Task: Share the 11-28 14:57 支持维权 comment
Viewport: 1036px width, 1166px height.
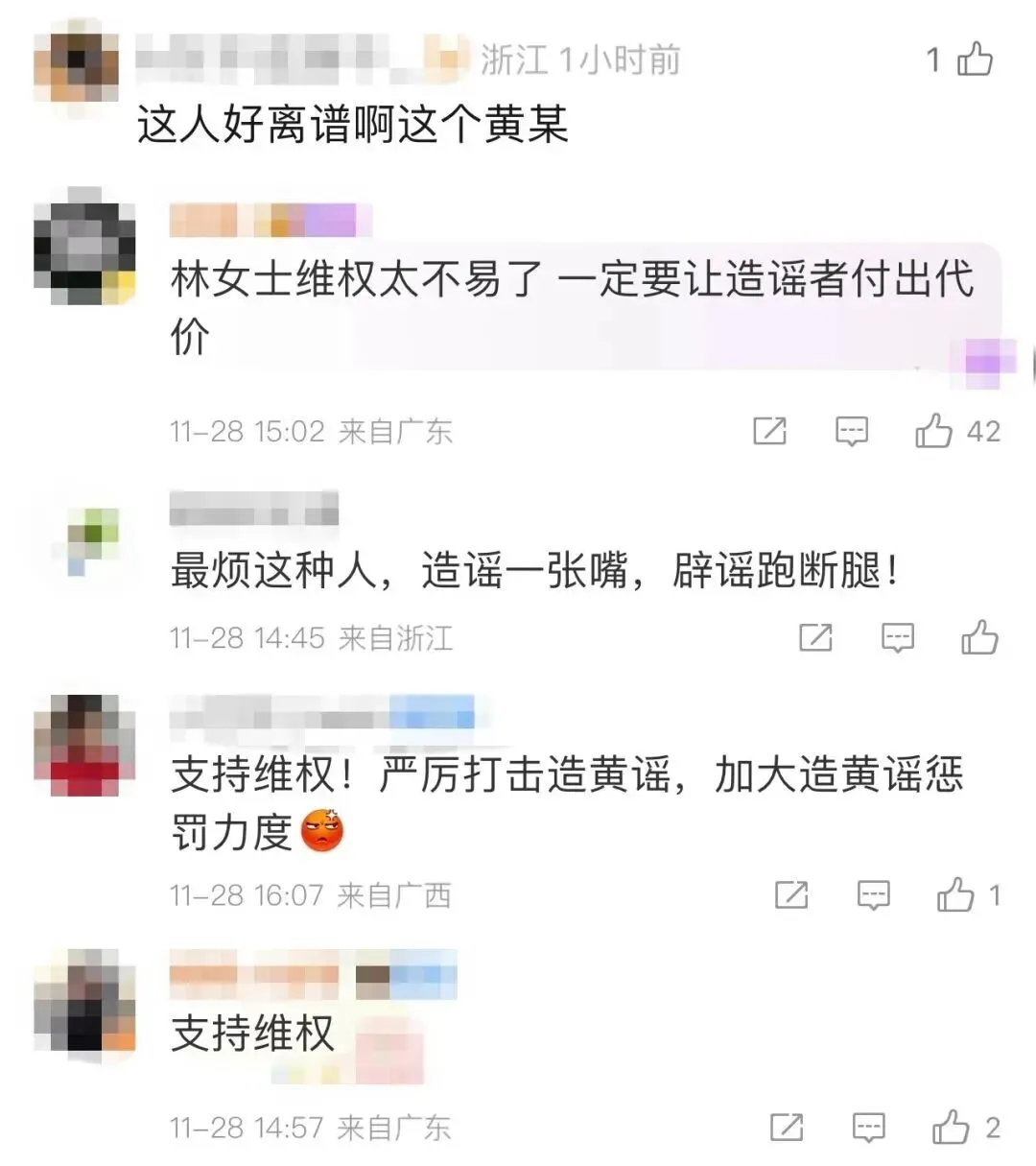Action: pyautogui.click(x=787, y=1127)
